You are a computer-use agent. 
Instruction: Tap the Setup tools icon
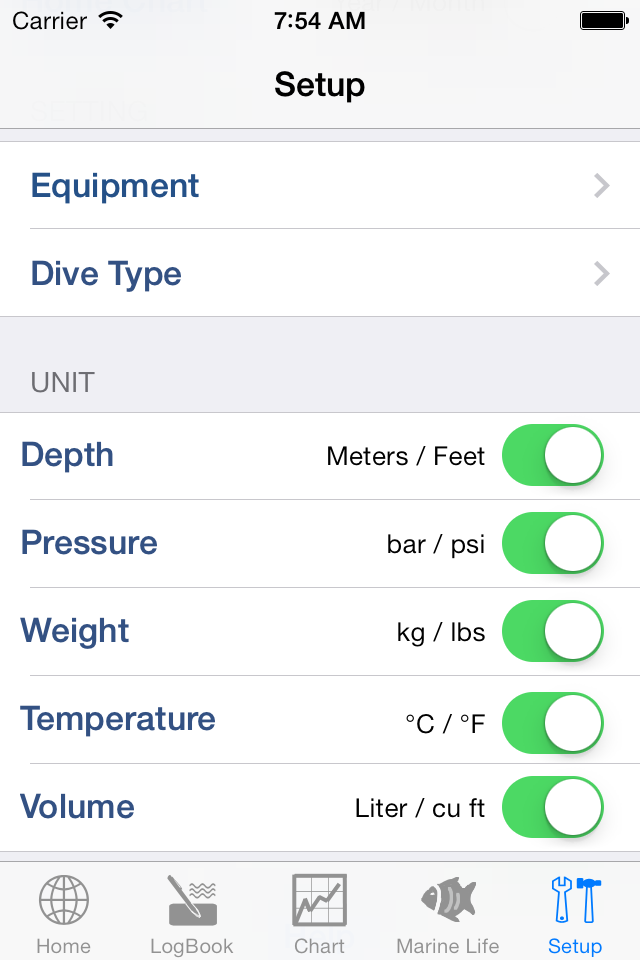(576, 899)
